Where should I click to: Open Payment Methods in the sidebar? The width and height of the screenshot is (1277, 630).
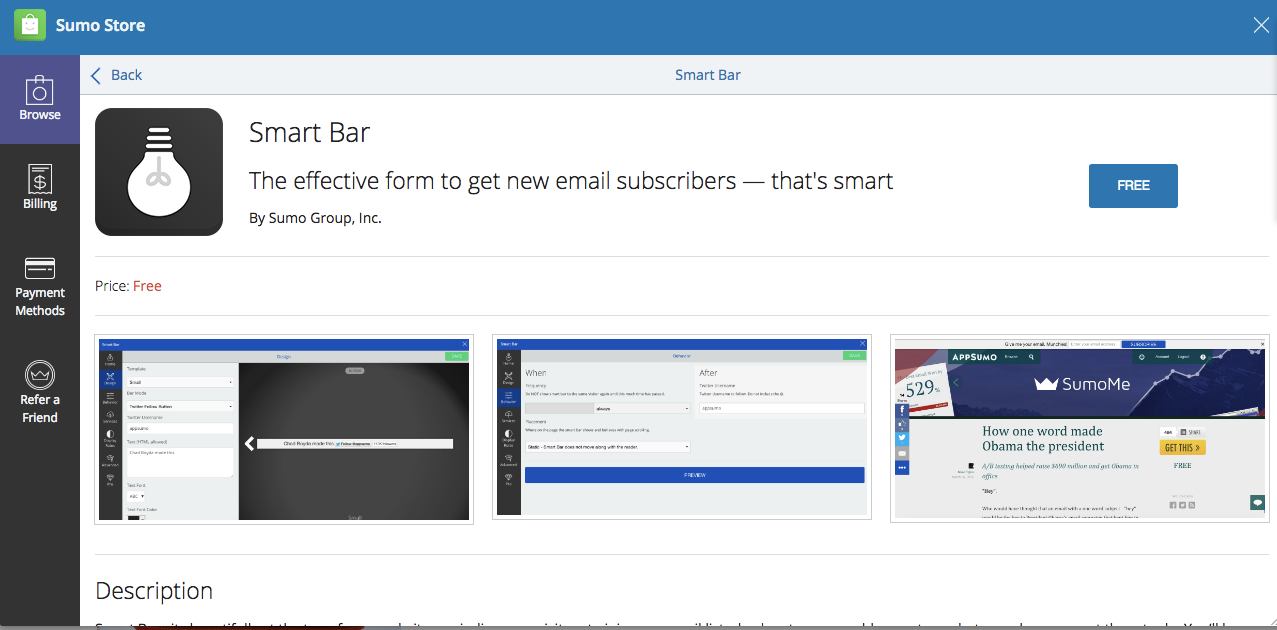click(40, 287)
